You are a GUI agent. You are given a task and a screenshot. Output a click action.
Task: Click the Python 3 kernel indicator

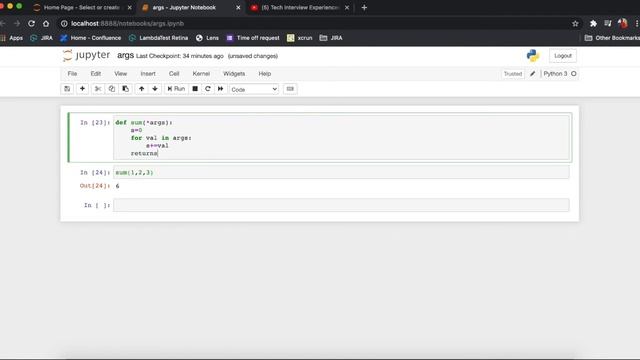(555, 74)
